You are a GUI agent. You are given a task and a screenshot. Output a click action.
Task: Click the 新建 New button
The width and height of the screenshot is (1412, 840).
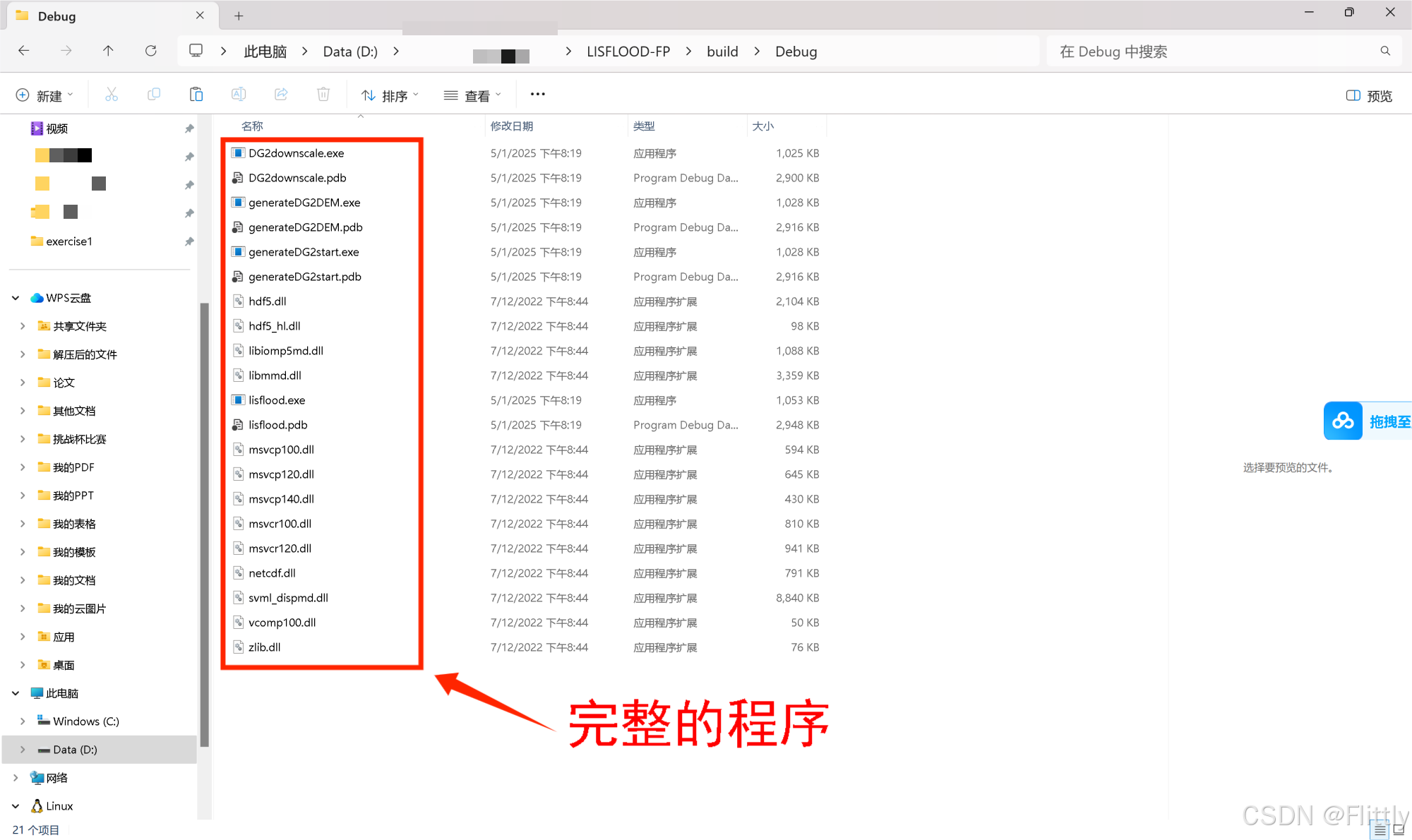click(44, 94)
